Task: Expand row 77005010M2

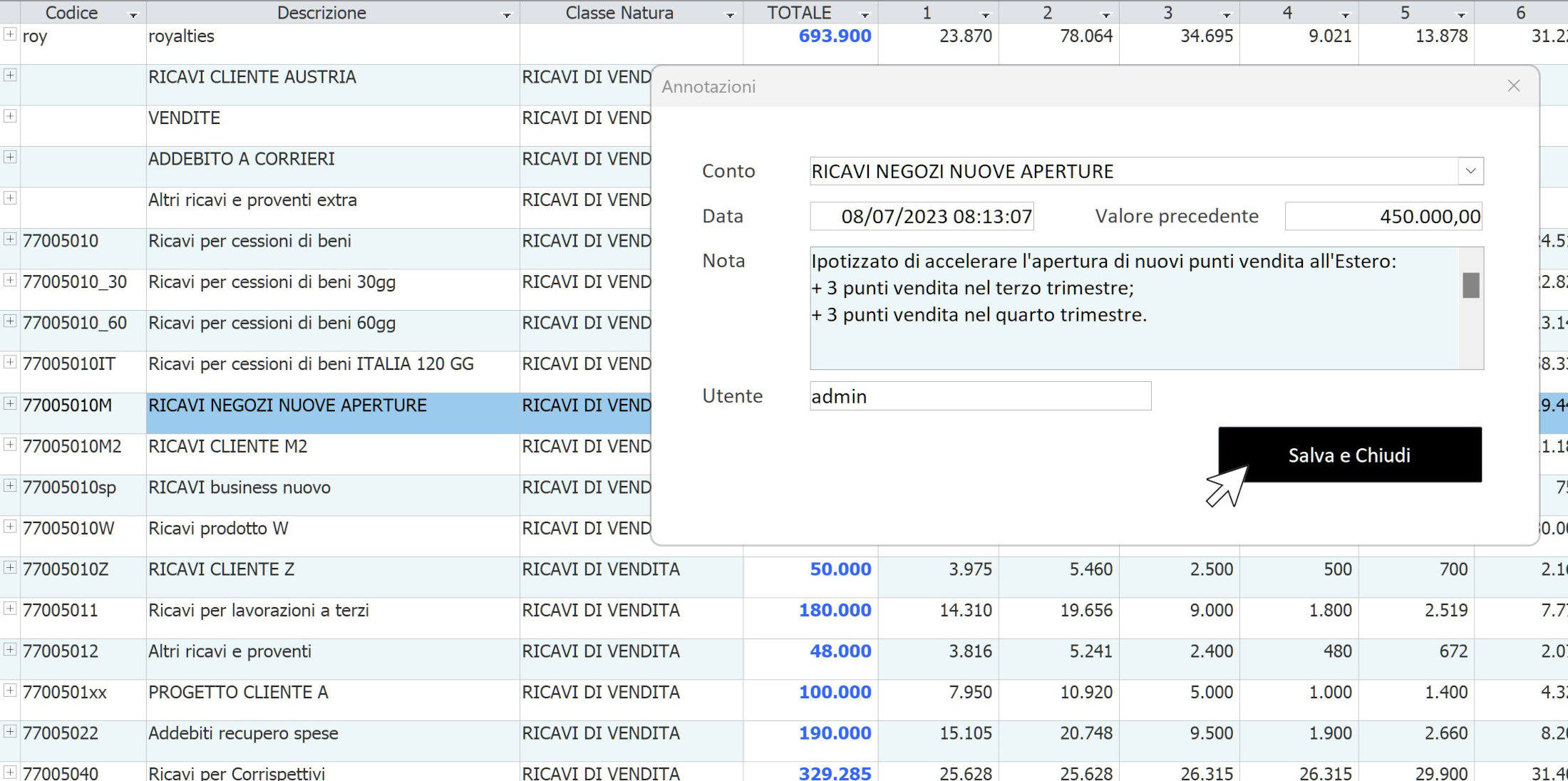Action: click(x=10, y=444)
